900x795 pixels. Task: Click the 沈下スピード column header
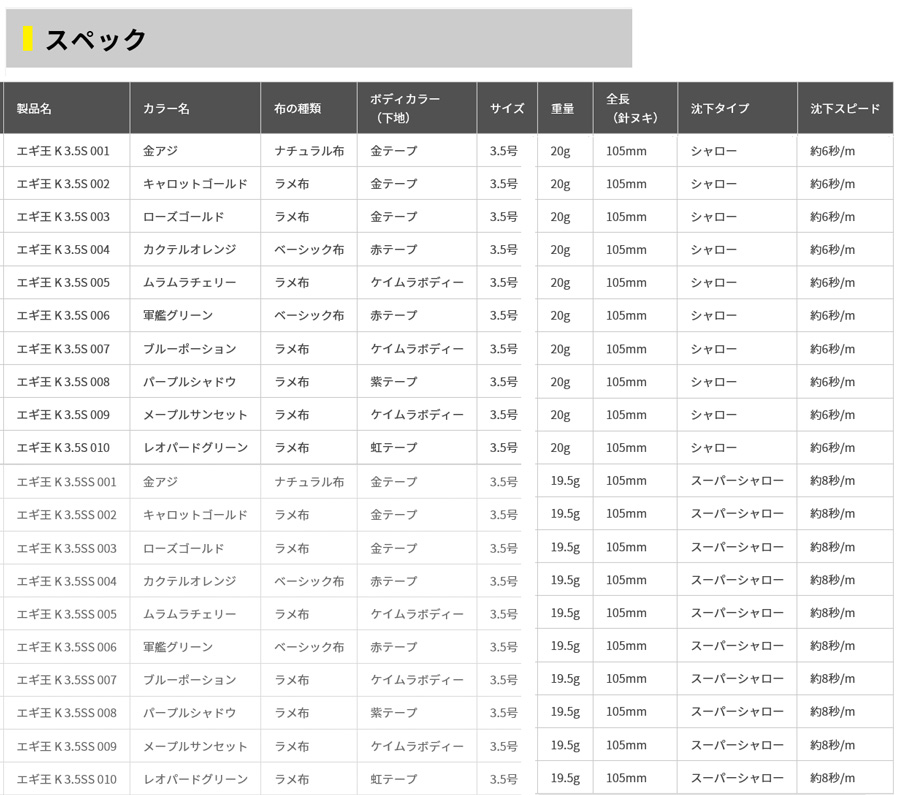tap(845, 108)
